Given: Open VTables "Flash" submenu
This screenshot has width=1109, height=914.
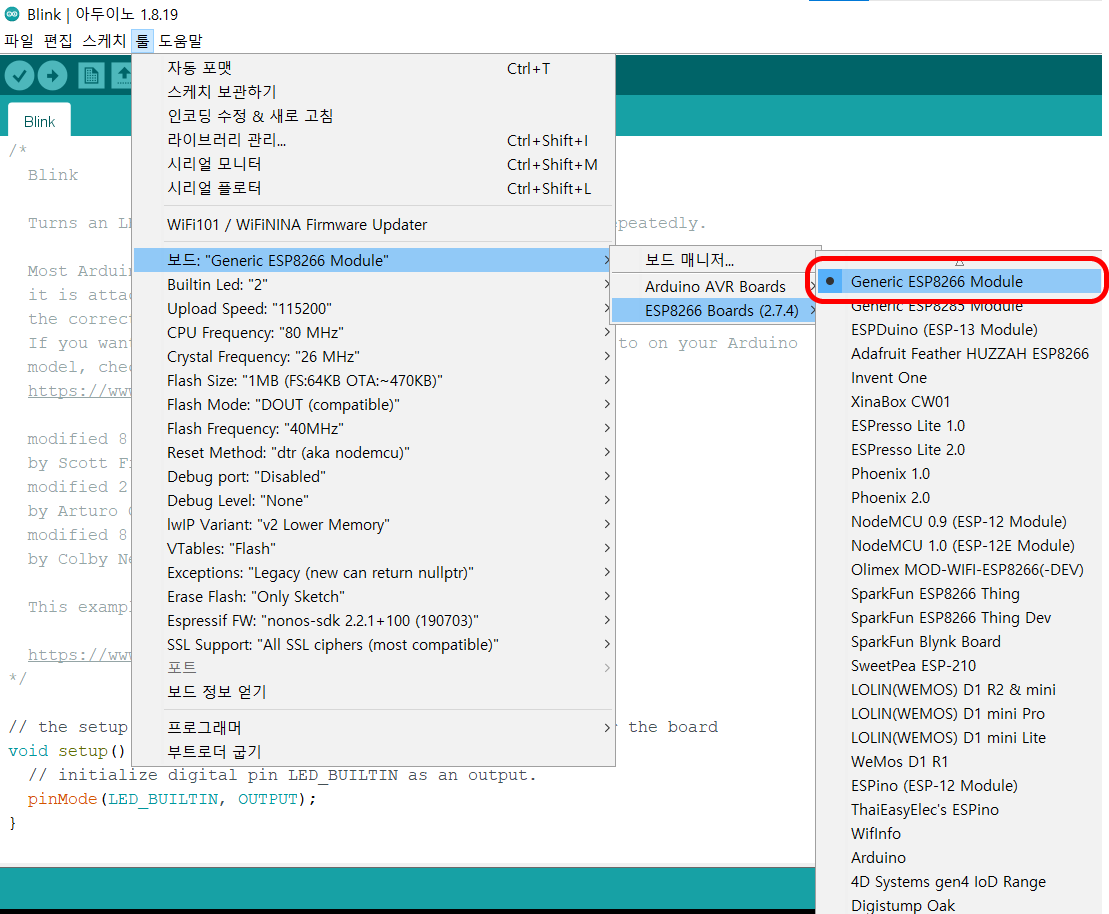Looking at the screenshot, I should coord(373,549).
